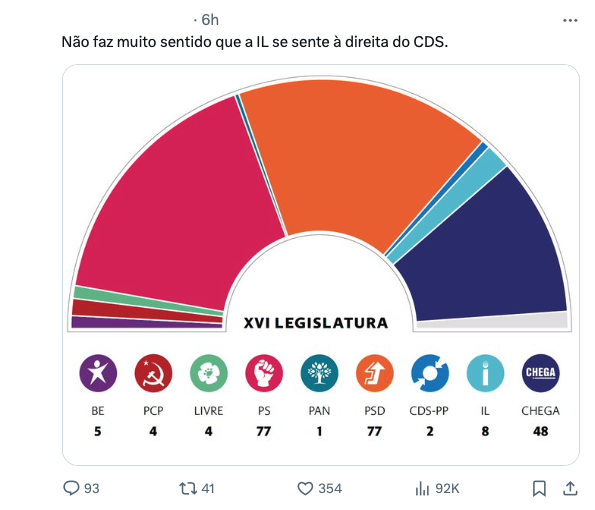The width and height of the screenshot is (595, 510).
Task: Click the PSD orange arrow logo
Action: coord(375,373)
